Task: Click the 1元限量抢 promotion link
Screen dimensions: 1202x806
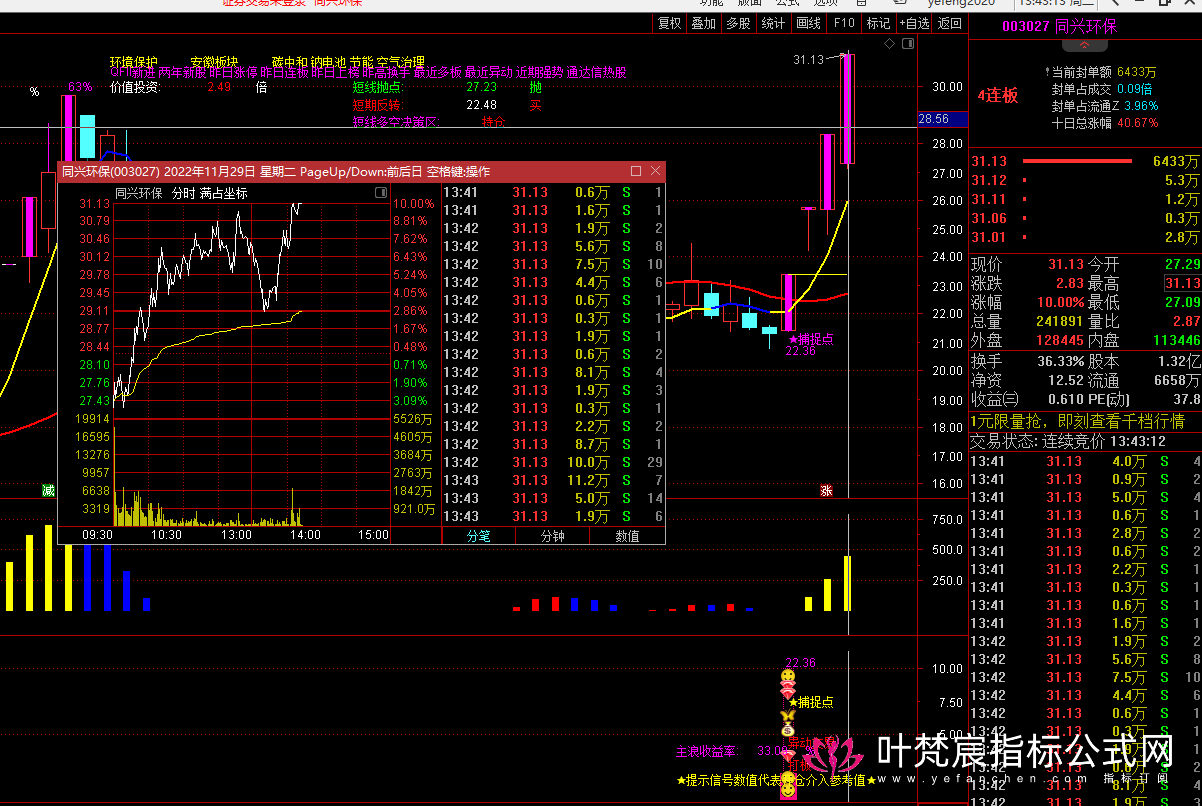Action: click(x=1077, y=421)
